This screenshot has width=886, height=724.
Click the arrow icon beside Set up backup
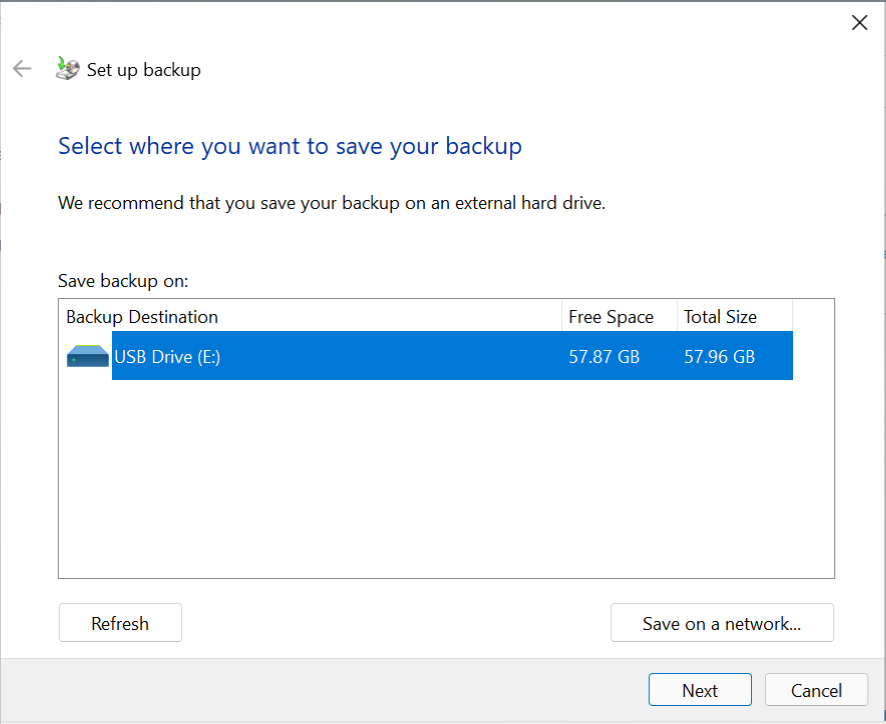[x=22, y=68]
